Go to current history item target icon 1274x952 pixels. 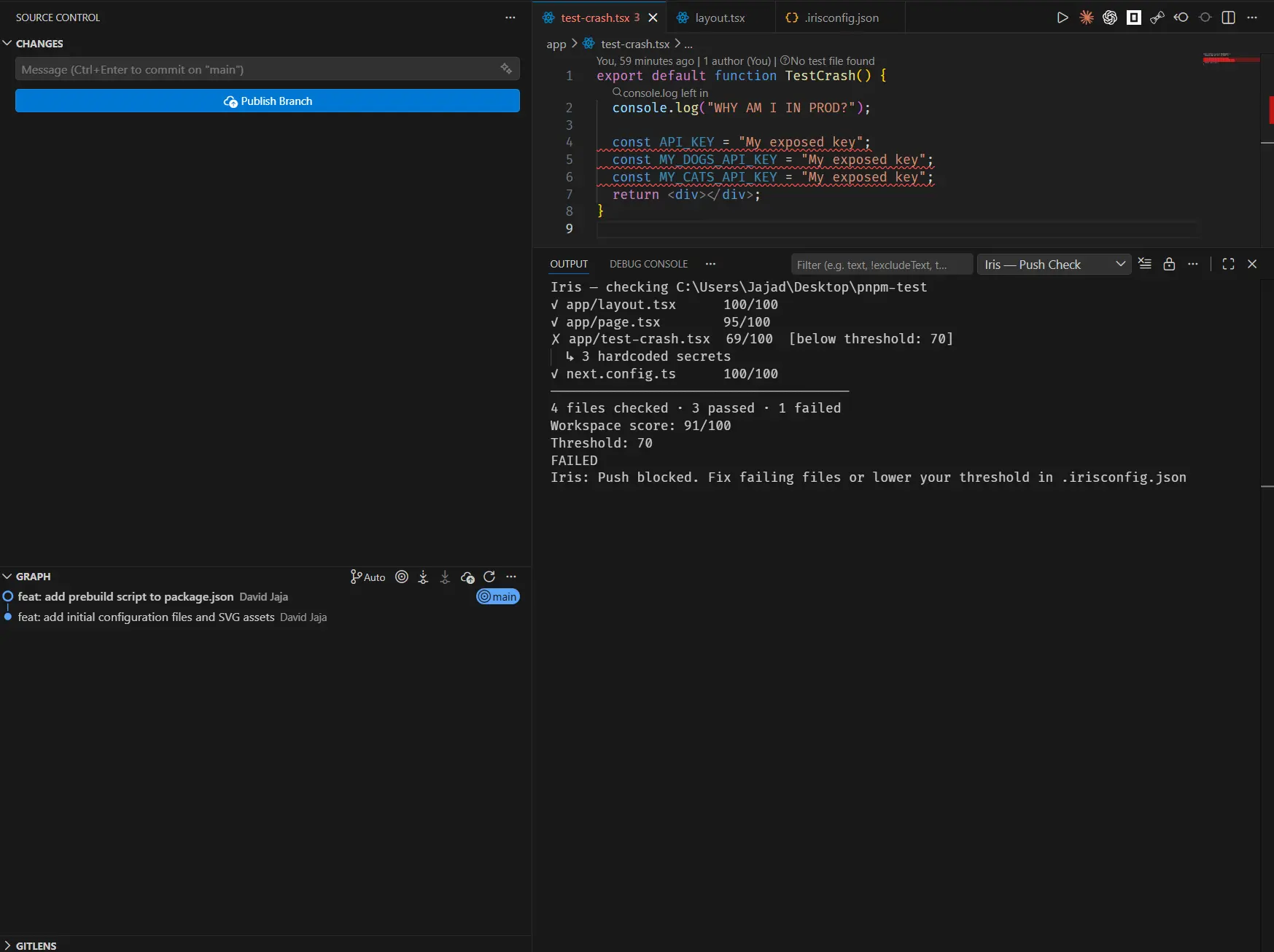[x=402, y=577]
